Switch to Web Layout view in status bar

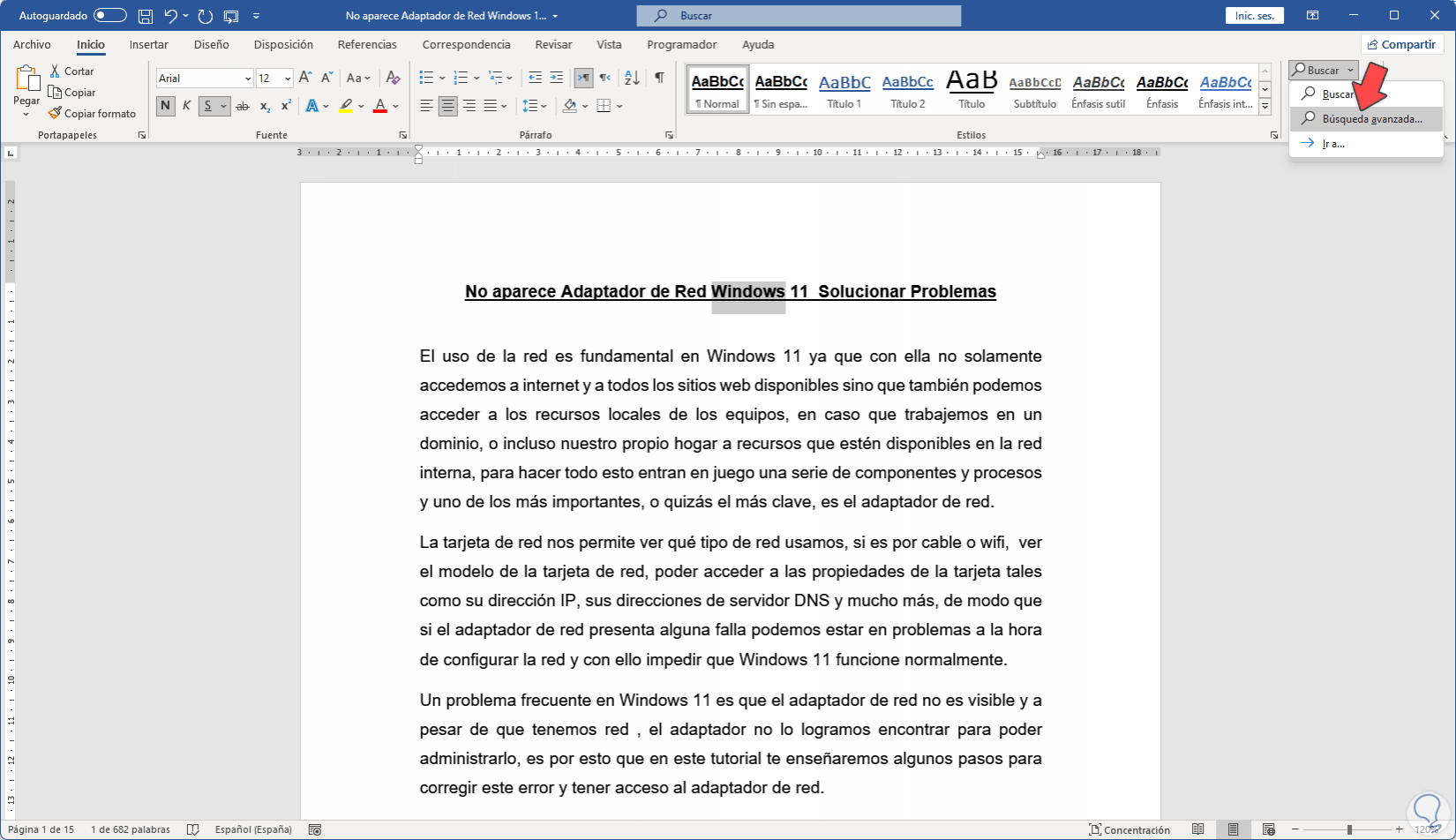point(1268,829)
